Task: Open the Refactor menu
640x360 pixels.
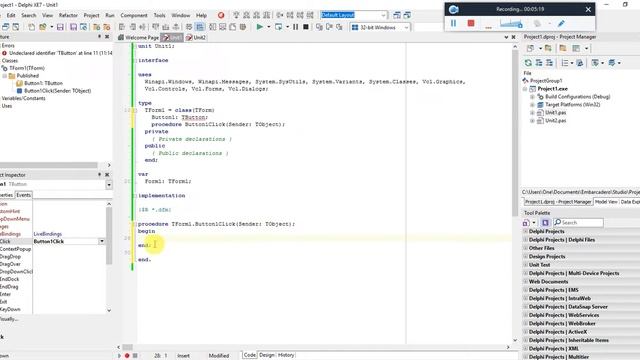Action: (x=68, y=15)
